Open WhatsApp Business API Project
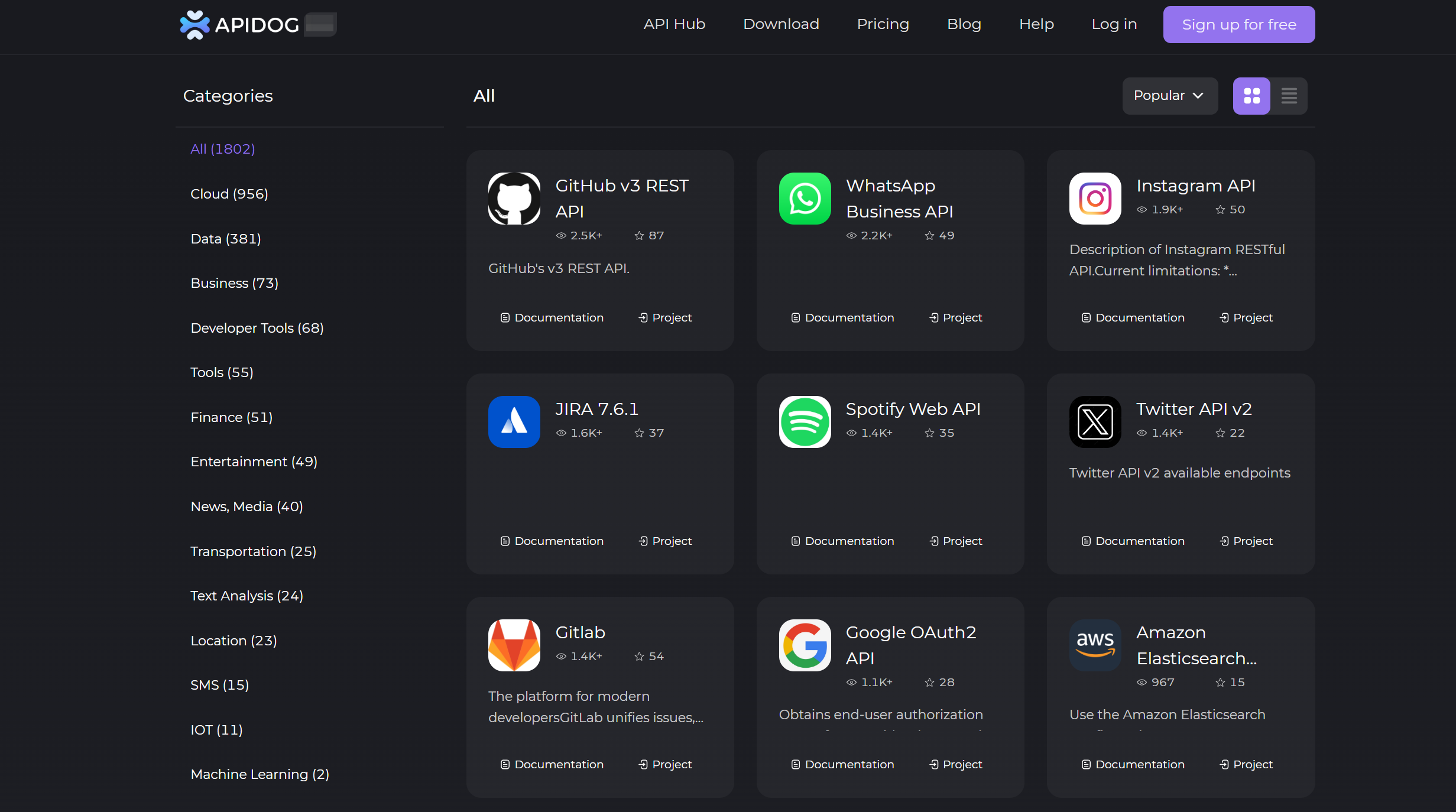The image size is (1456, 812). [x=955, y=318]
